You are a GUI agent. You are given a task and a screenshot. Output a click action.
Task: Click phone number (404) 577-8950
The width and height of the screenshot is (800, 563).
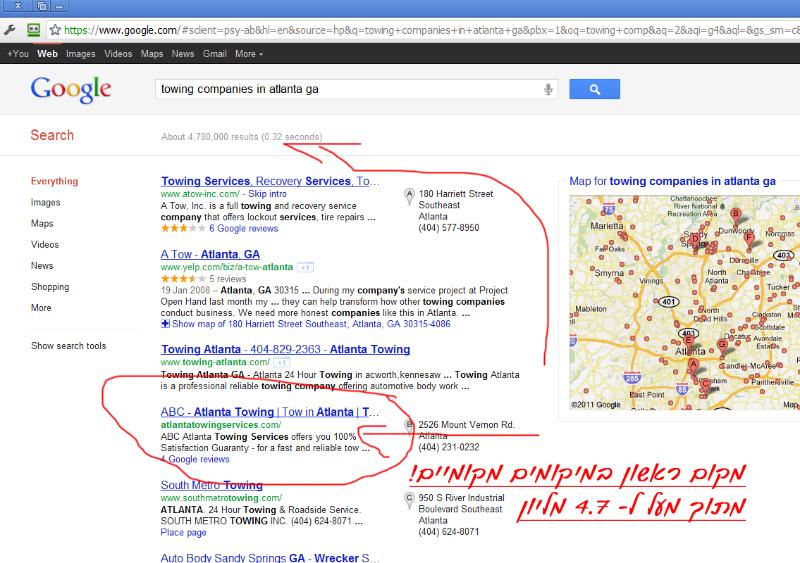pyautogui.click(x=448, y=228)
